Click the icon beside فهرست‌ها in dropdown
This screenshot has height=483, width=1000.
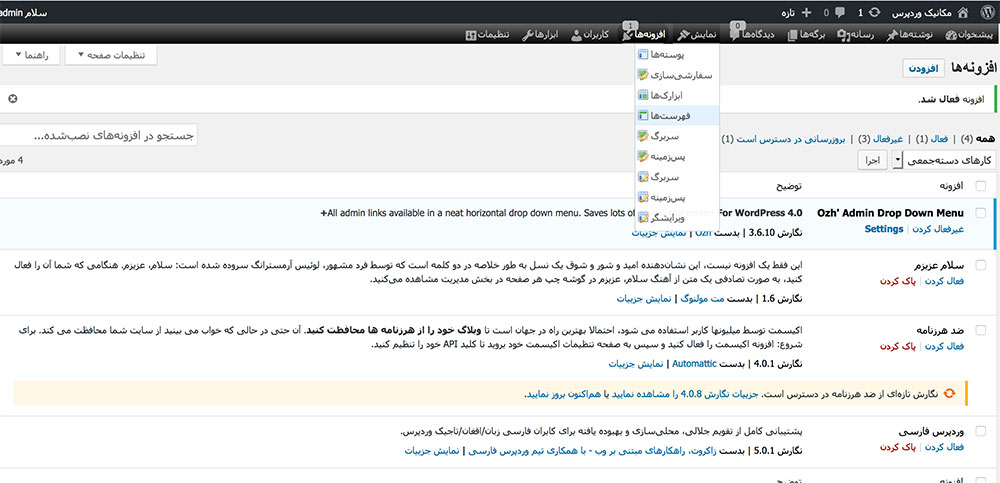(x=643, y=115)
